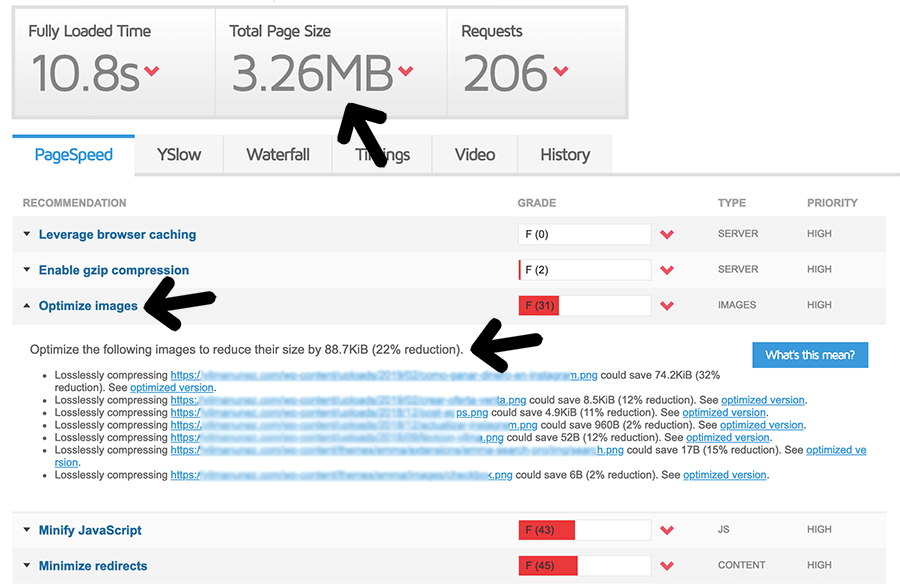Open details via the F (0) grade chevron

point(667,234)
